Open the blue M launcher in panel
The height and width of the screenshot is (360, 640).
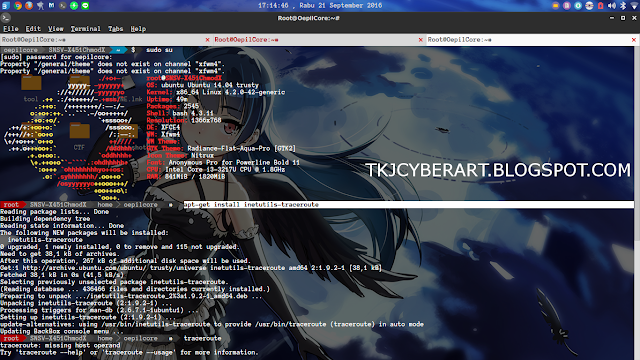51,5
